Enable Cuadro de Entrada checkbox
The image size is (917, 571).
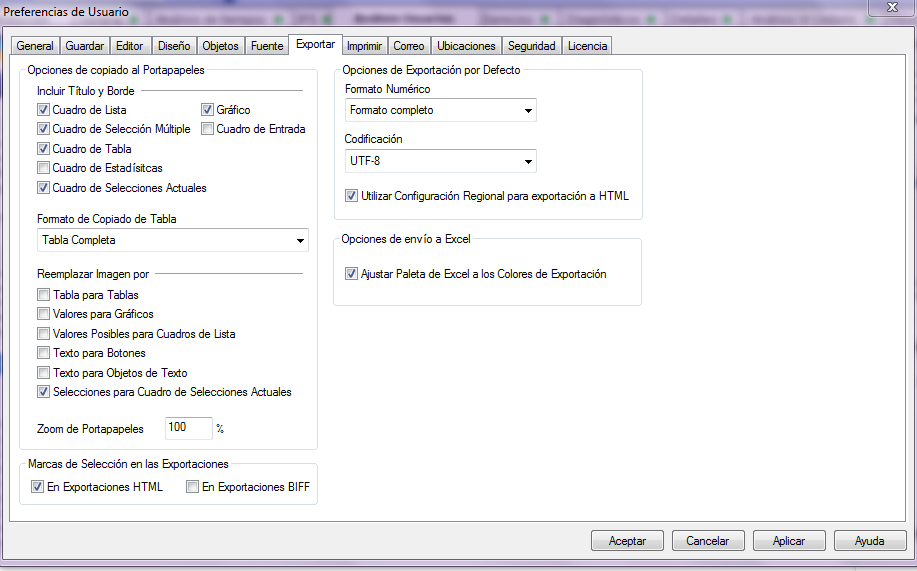click(207, 129)
